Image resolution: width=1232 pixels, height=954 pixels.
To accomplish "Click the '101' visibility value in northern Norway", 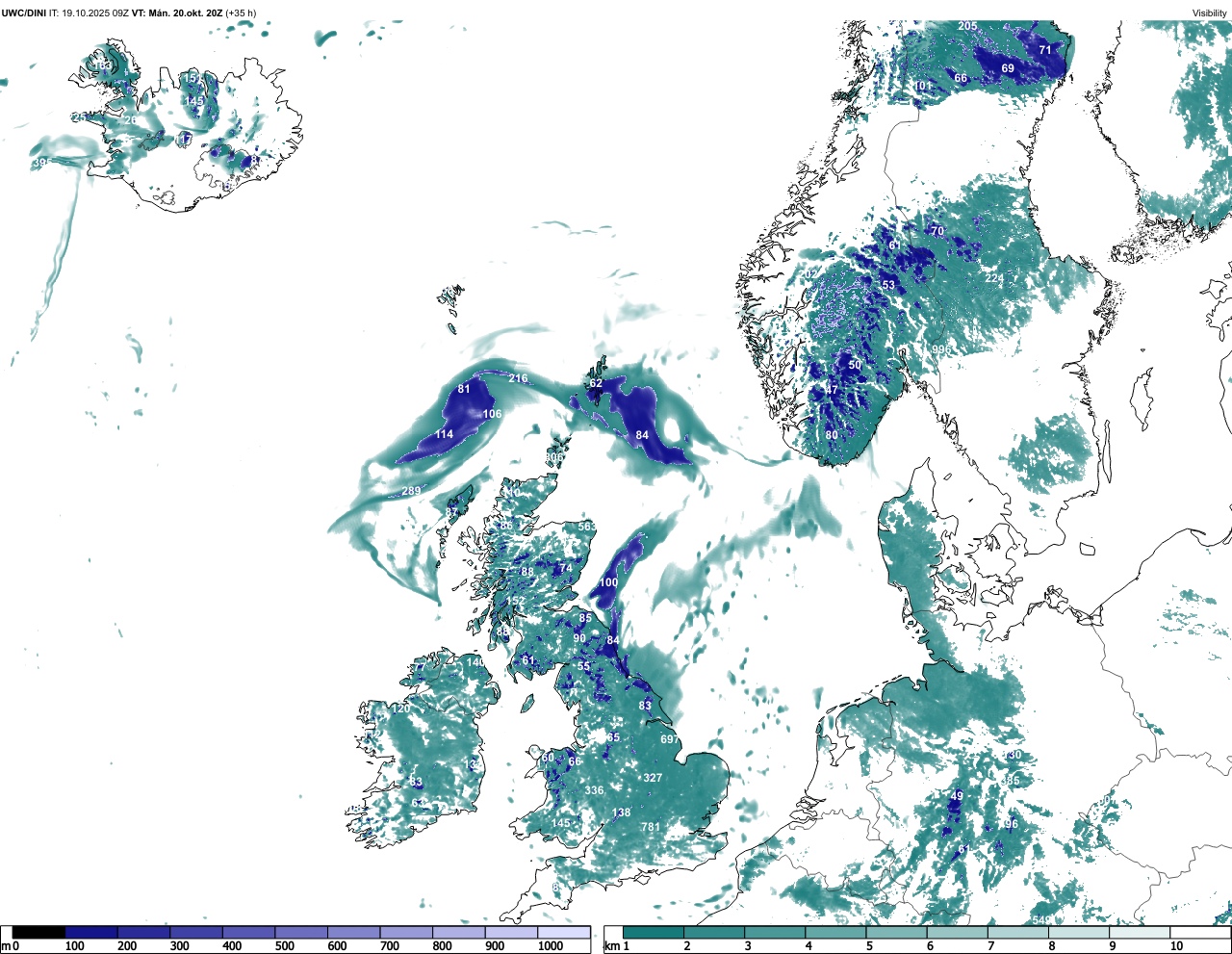I will [x=922, y=86].
